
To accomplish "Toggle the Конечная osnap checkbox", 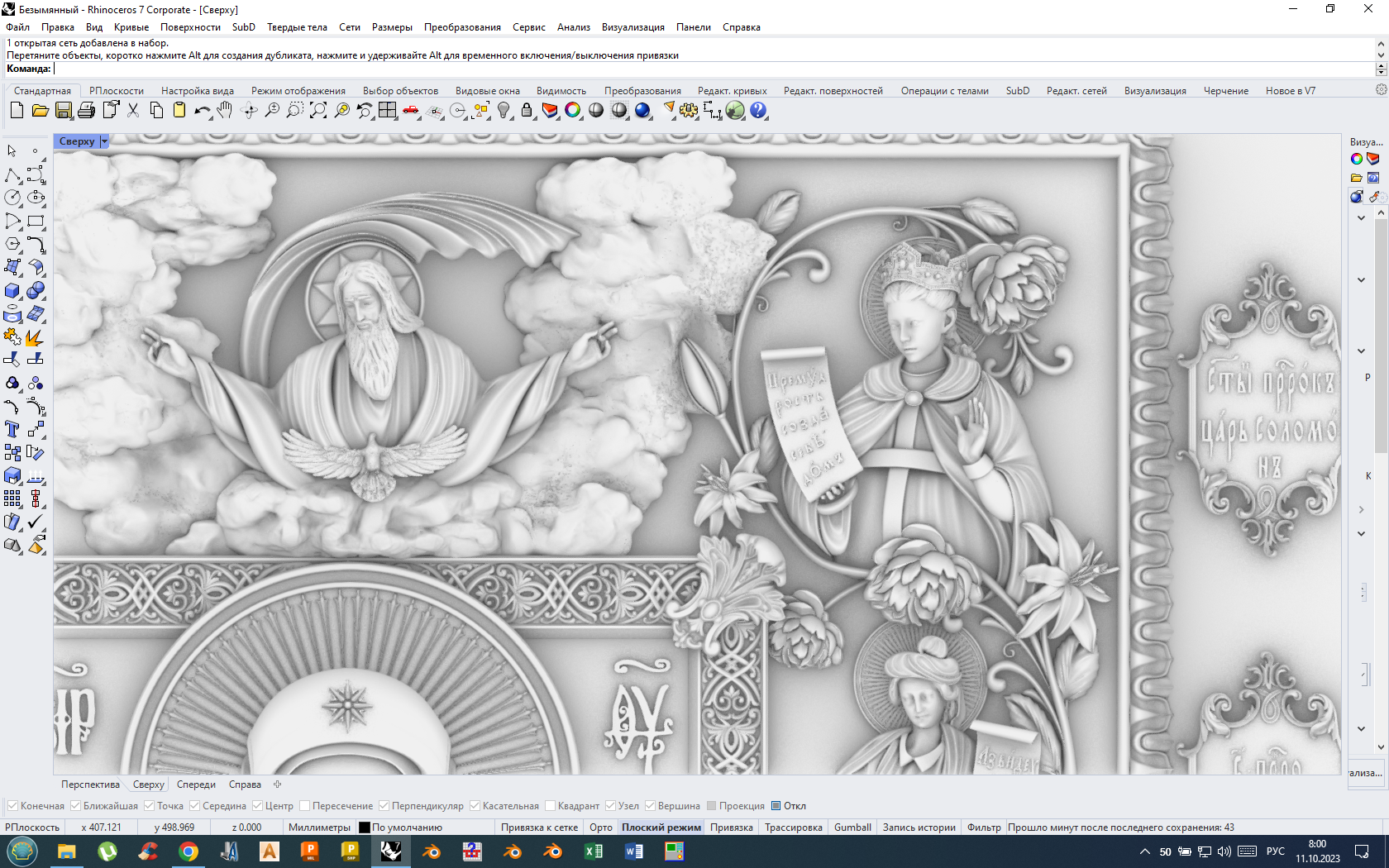I will click(12, 806).
